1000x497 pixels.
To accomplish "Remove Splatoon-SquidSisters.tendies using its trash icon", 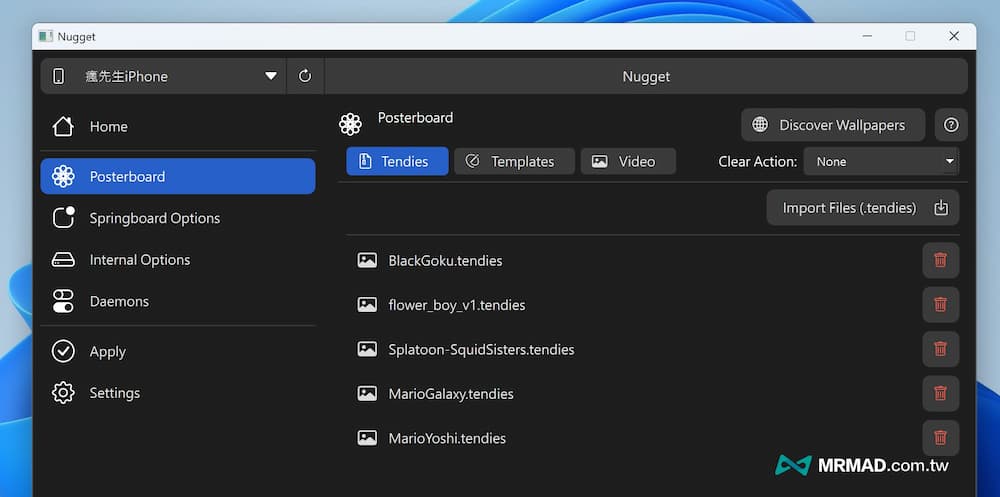I will coord(940,349).
